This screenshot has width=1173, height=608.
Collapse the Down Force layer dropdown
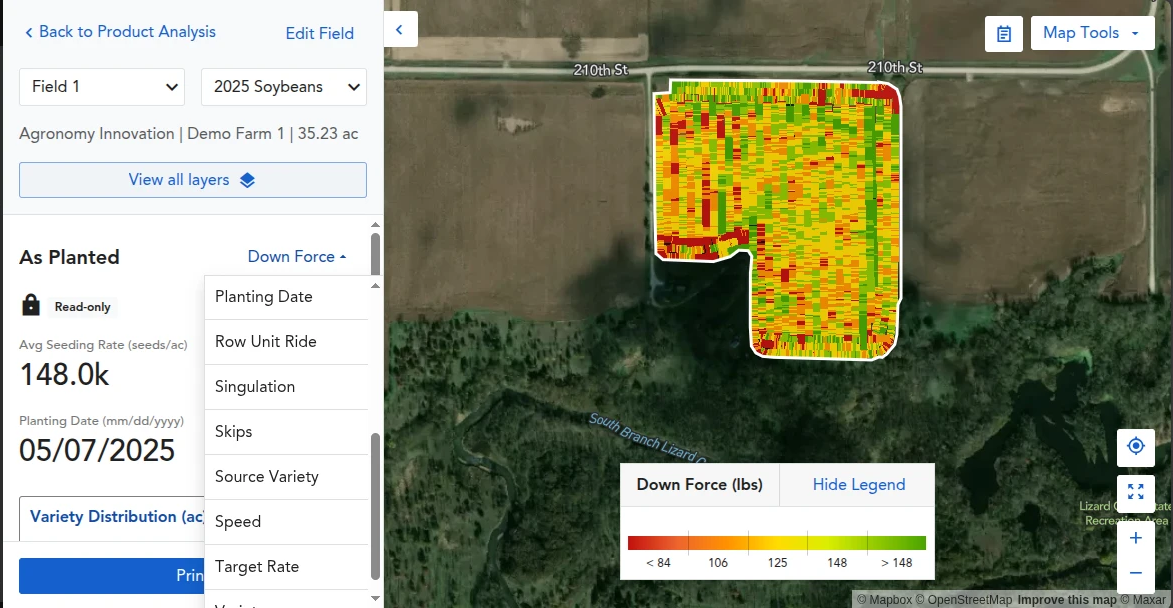[297, 257]
